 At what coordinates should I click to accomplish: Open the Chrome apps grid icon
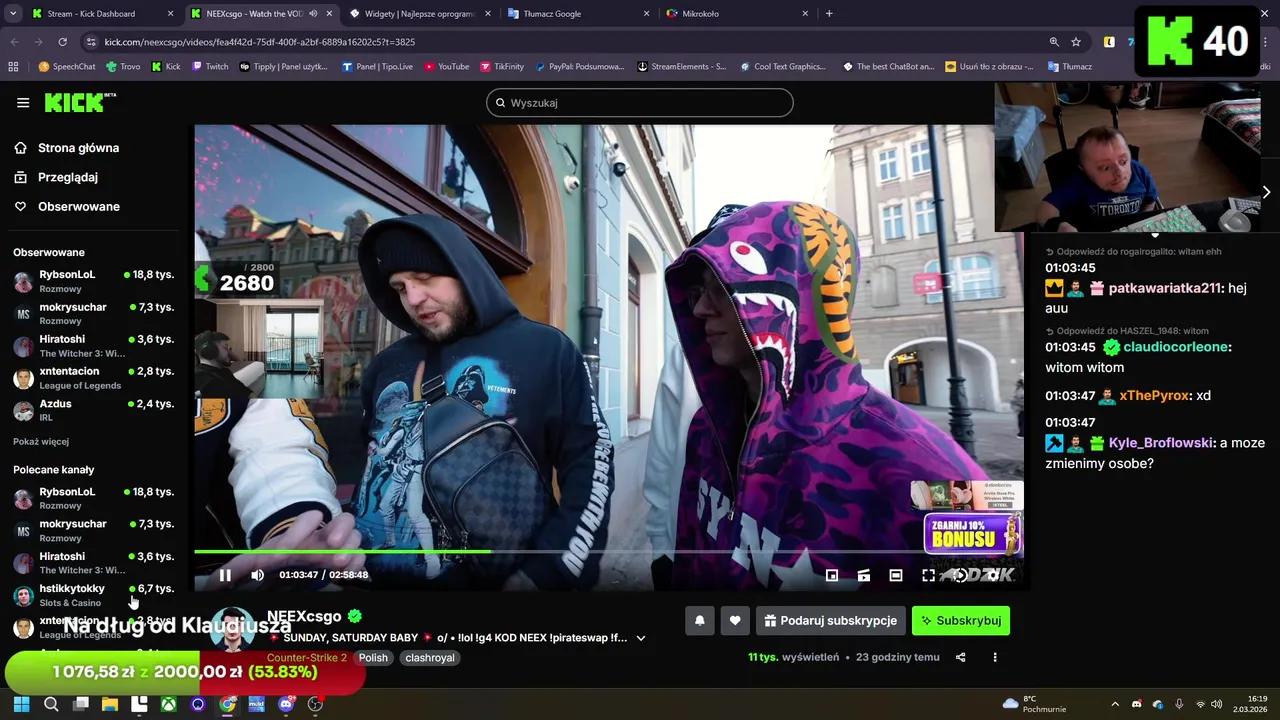(x=13, y=67)
